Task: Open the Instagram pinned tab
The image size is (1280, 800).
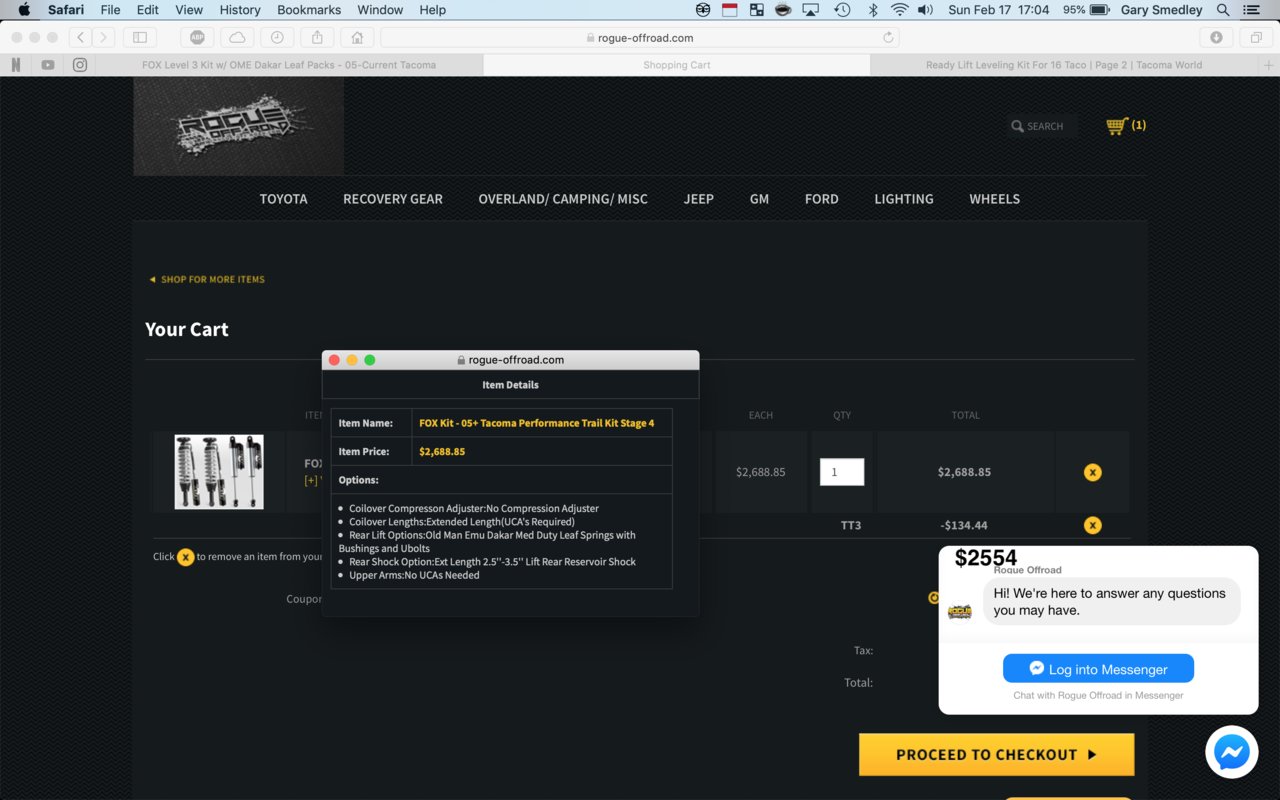Action: pos(80,65)
